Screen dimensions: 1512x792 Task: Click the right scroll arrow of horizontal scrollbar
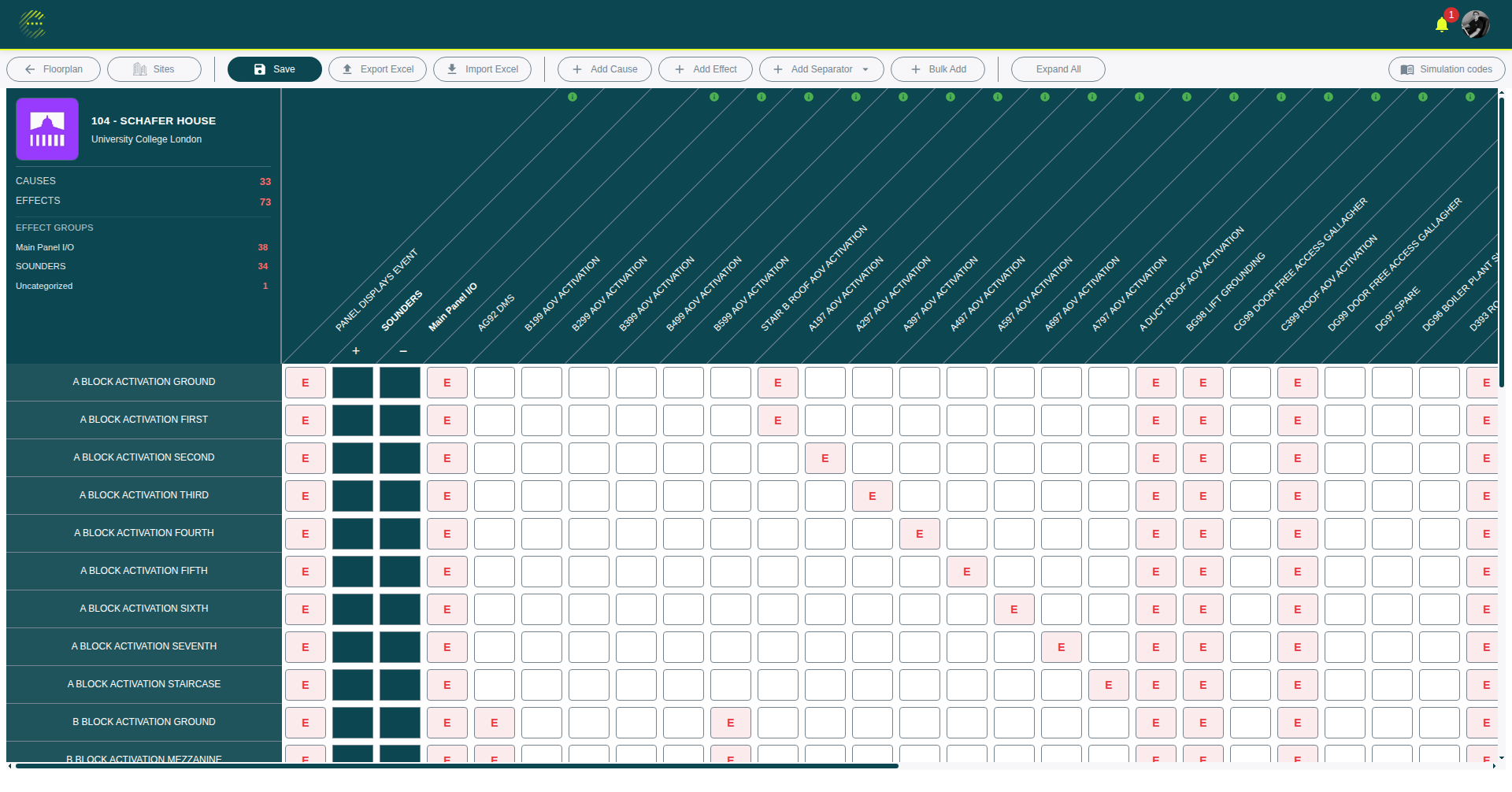click(1494, 766)
